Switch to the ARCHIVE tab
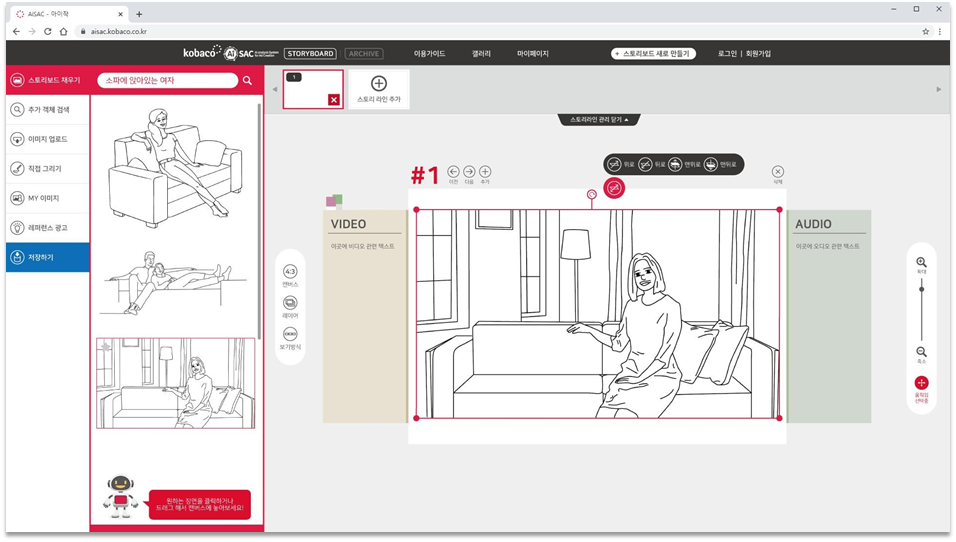 (x=364, y=54)
